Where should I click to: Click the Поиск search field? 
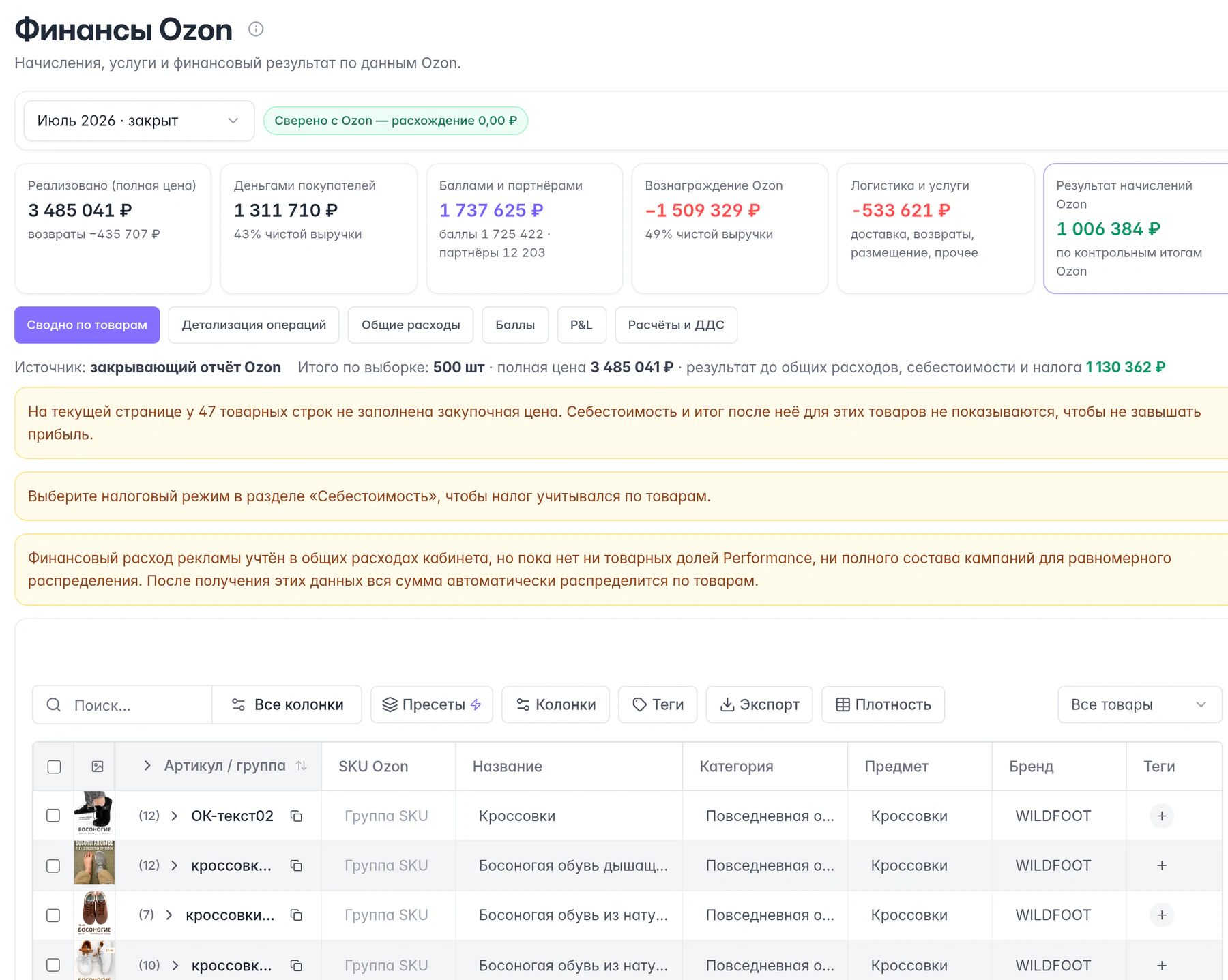click(x=123, y=704)
